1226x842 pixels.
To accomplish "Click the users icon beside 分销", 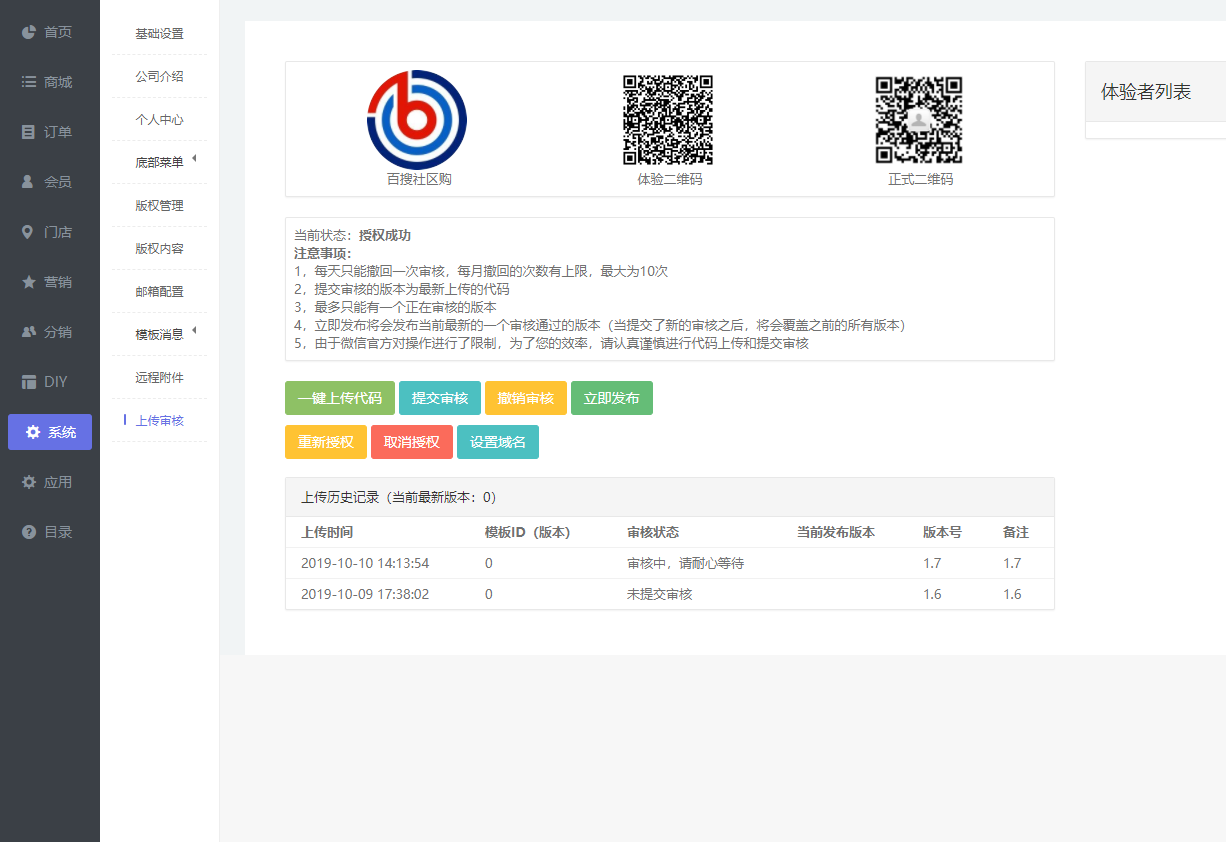I will (29, 332).
